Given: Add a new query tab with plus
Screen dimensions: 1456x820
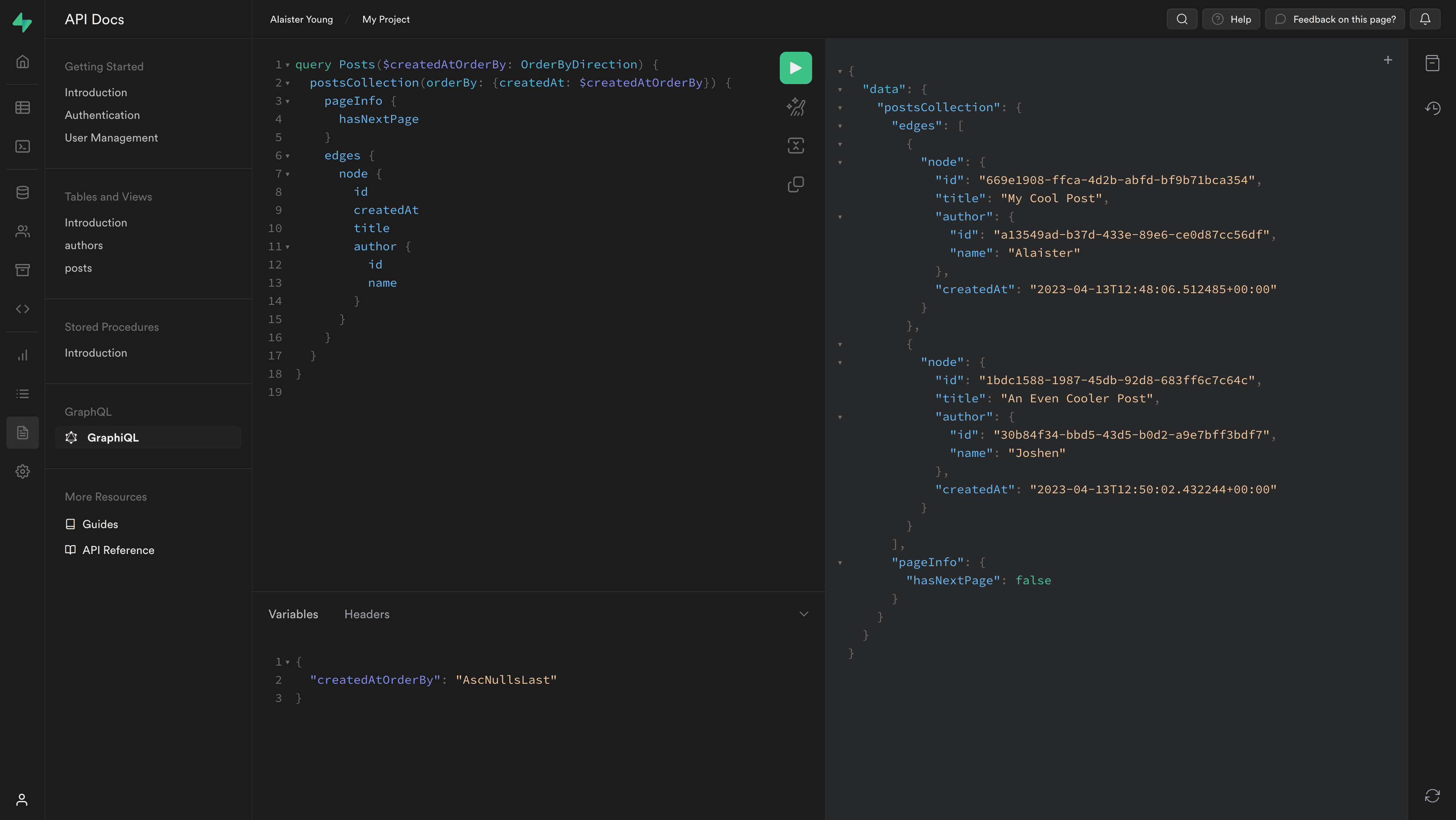Looking at the screenshot, I should click(x=1387, y=60).
